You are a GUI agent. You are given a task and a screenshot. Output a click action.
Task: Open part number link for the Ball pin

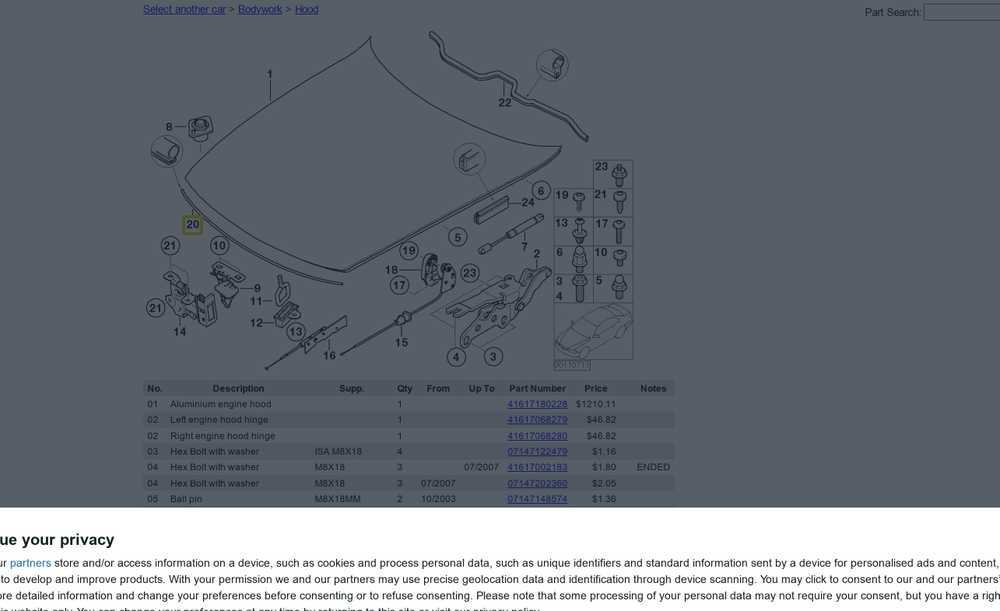point(537,499)
